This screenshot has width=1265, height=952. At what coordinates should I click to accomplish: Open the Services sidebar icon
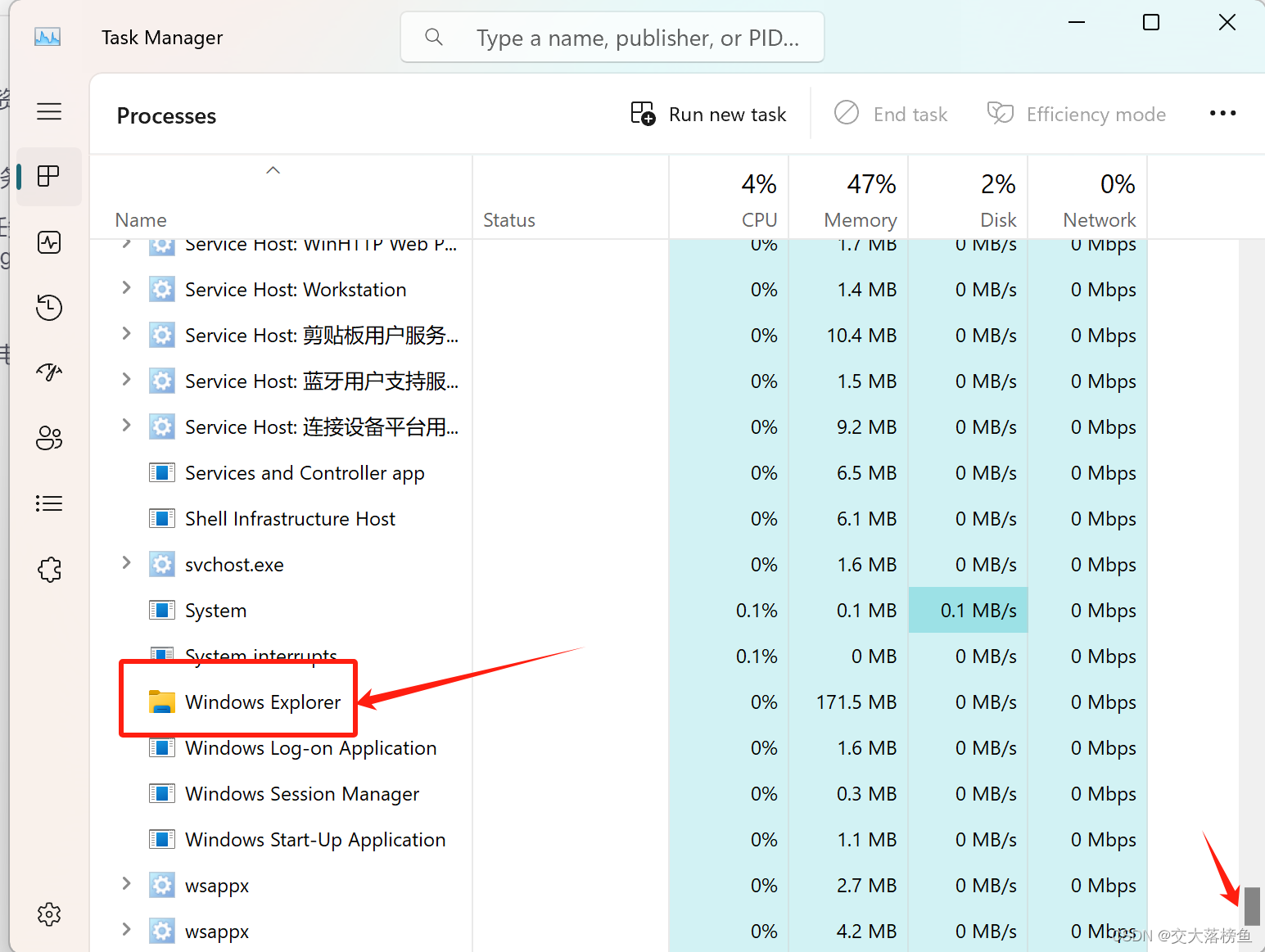point(49,569)
